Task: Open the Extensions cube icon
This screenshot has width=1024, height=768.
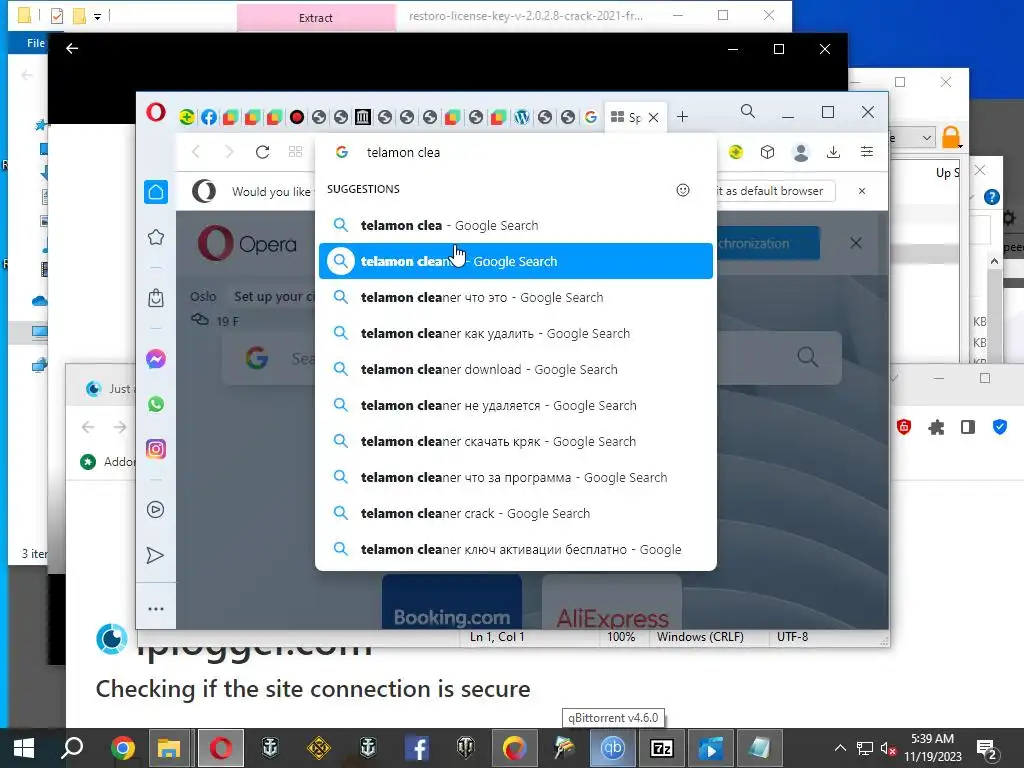Action: click(767, 152)
